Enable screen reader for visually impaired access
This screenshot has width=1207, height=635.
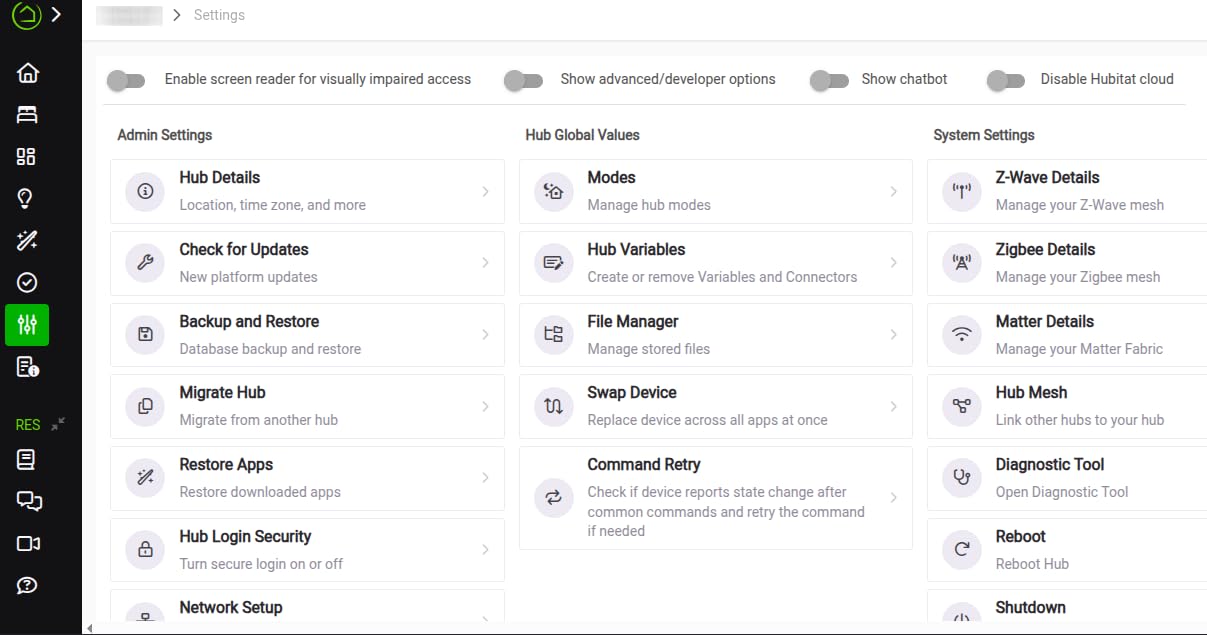(126, 80)
